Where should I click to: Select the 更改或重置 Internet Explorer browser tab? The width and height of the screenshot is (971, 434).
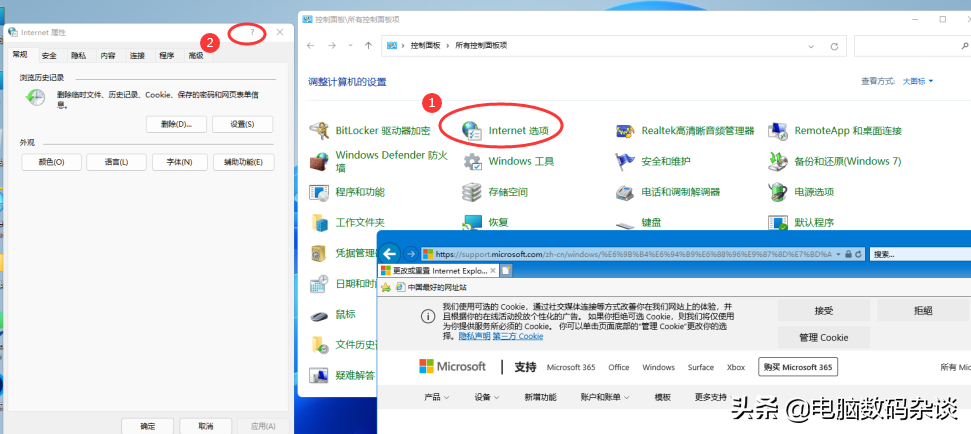point(438,271)
